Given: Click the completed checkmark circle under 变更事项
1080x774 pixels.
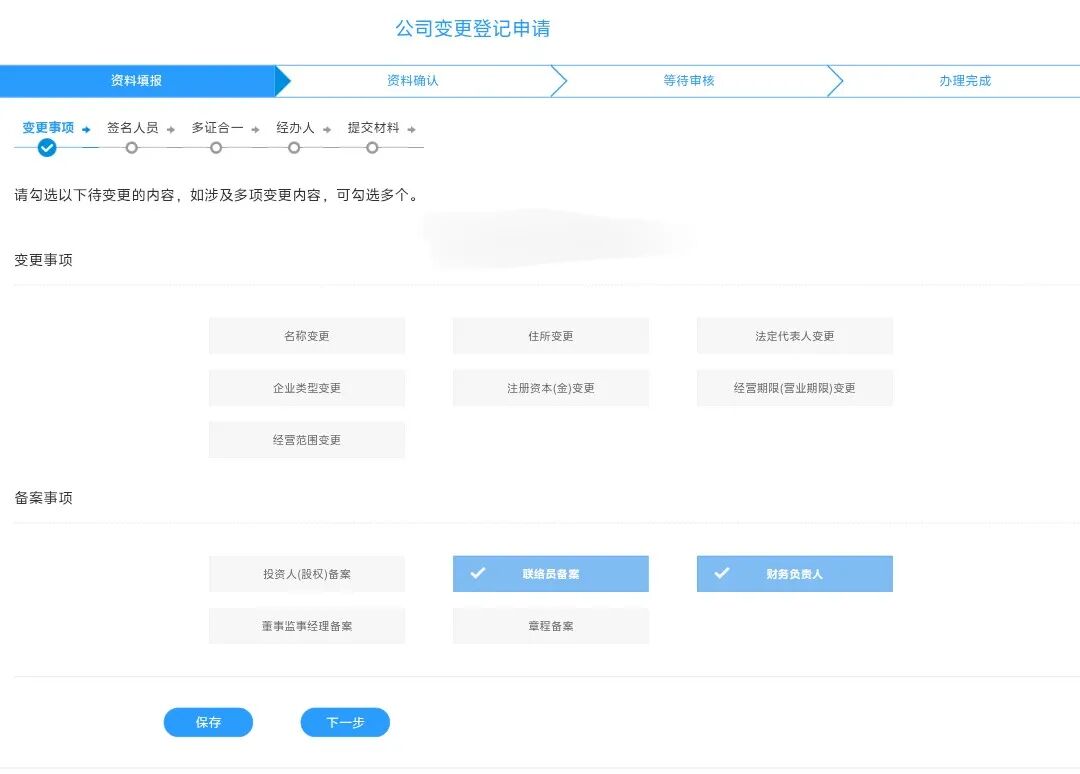Looking at the screenshot, I should tap(47, 147).
